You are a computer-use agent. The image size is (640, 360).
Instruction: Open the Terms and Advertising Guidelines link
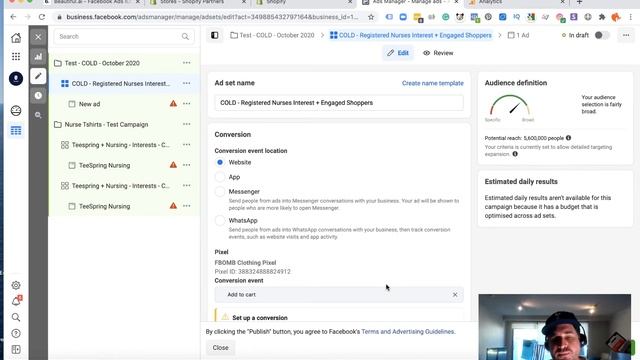(x=407, y=332)
